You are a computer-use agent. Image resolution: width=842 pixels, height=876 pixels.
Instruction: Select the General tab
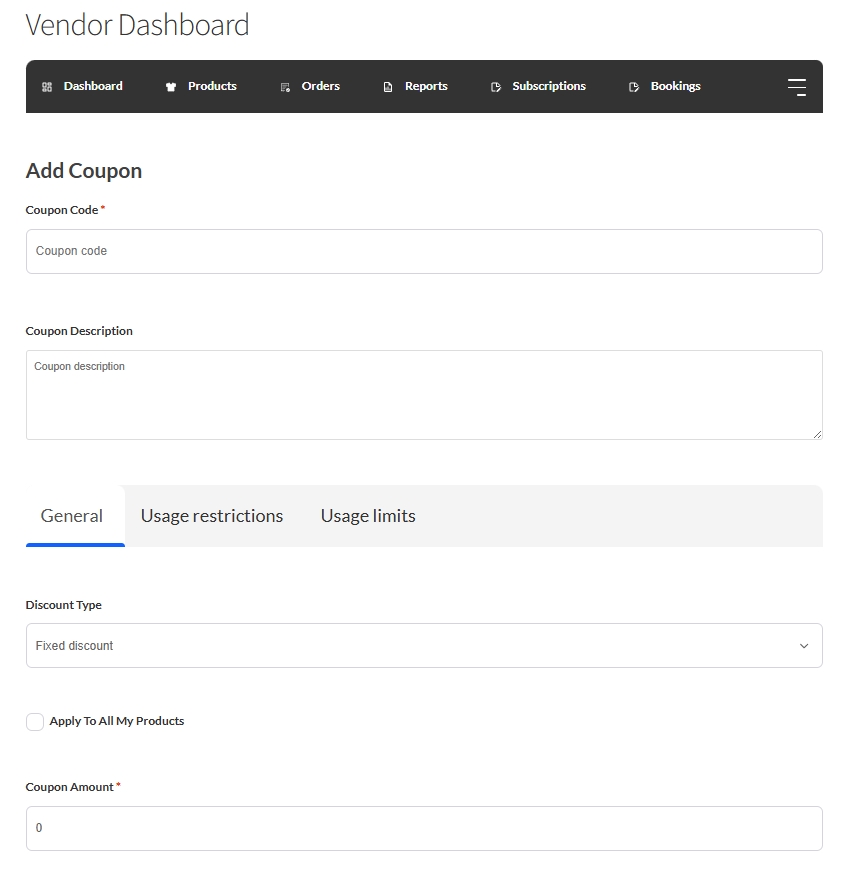coord(72,516)
